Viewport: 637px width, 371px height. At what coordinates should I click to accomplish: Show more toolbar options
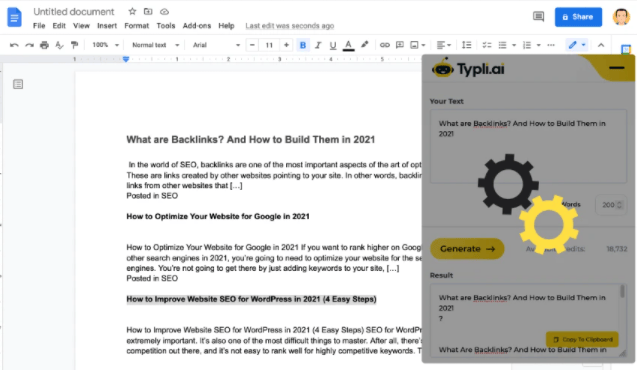(551, 45)
